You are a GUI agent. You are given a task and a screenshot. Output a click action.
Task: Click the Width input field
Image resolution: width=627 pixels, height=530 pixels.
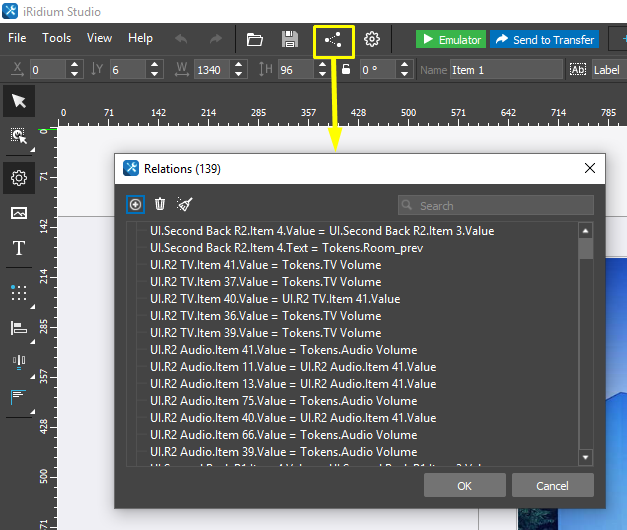coord(212,70)
